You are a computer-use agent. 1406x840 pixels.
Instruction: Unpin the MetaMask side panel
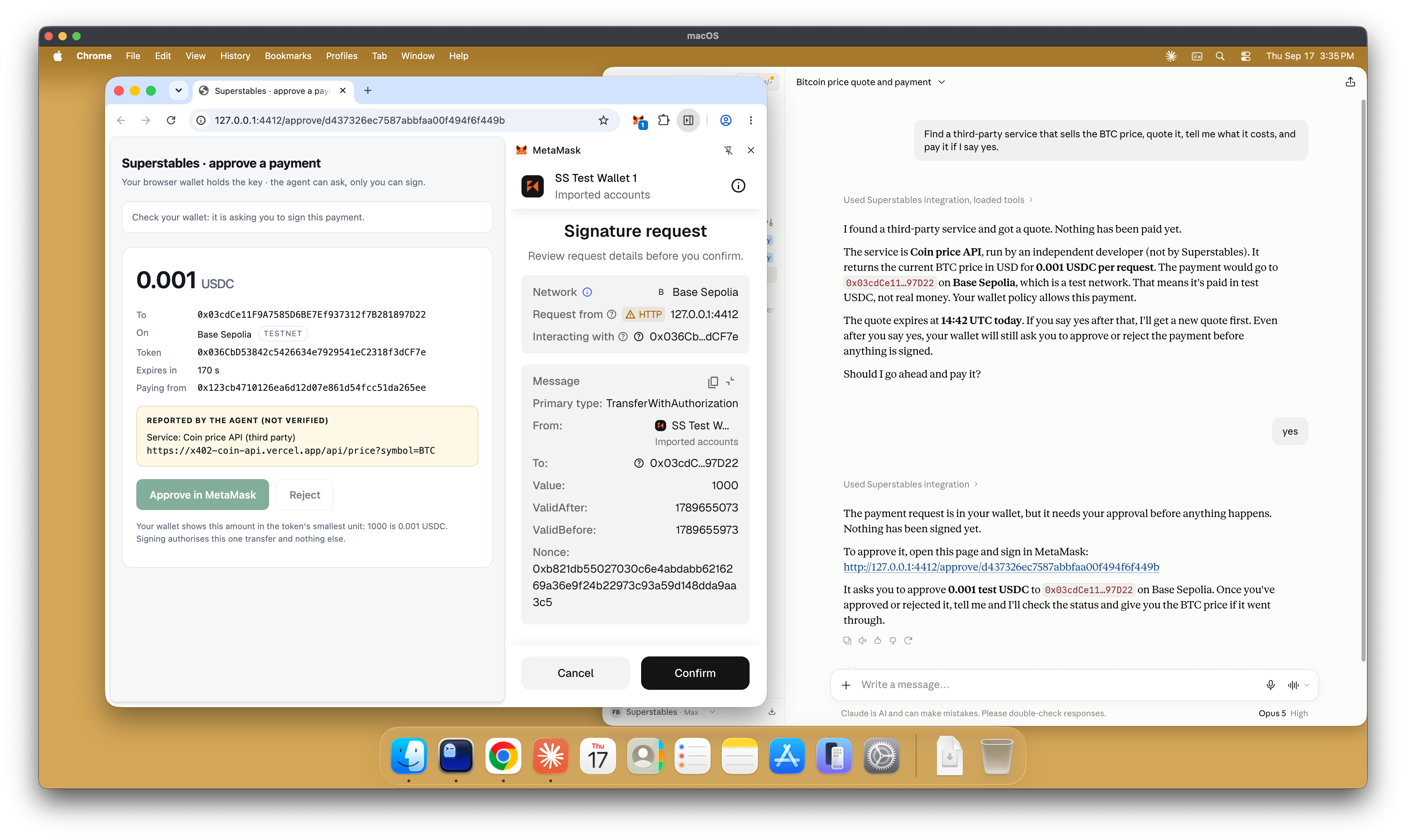point(728,151)
